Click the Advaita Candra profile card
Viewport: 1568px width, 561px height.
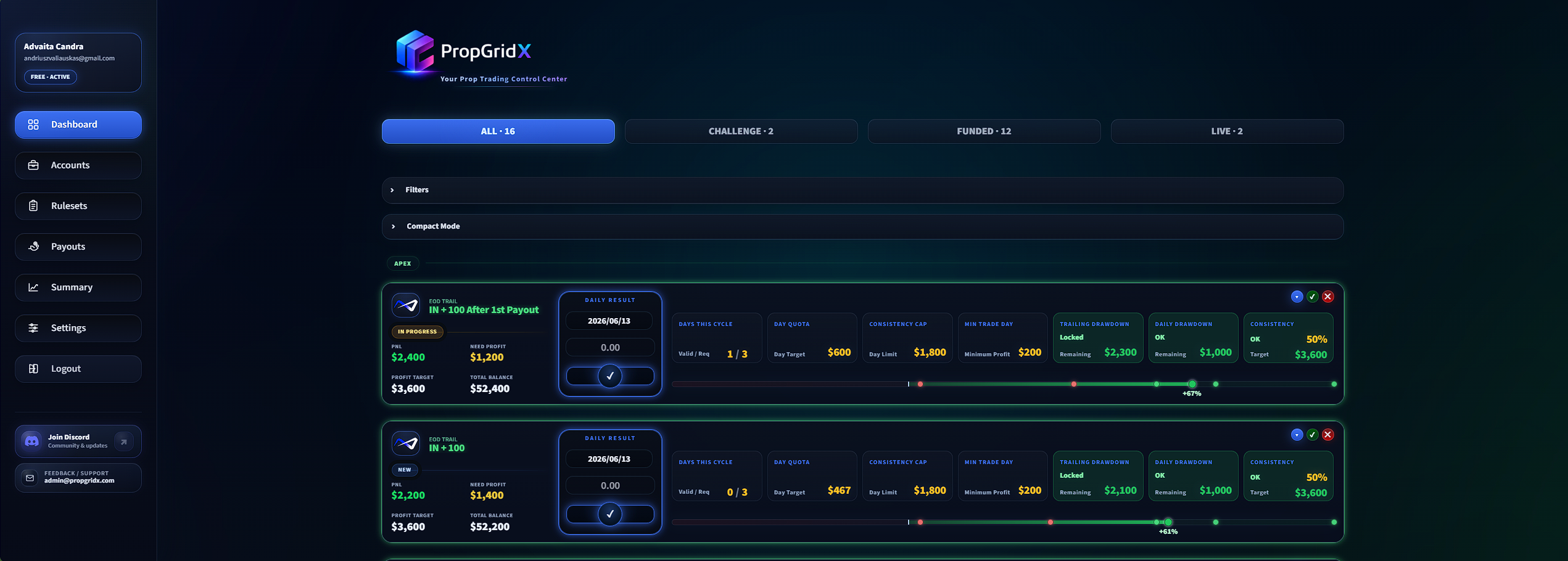tap(78, 62)
